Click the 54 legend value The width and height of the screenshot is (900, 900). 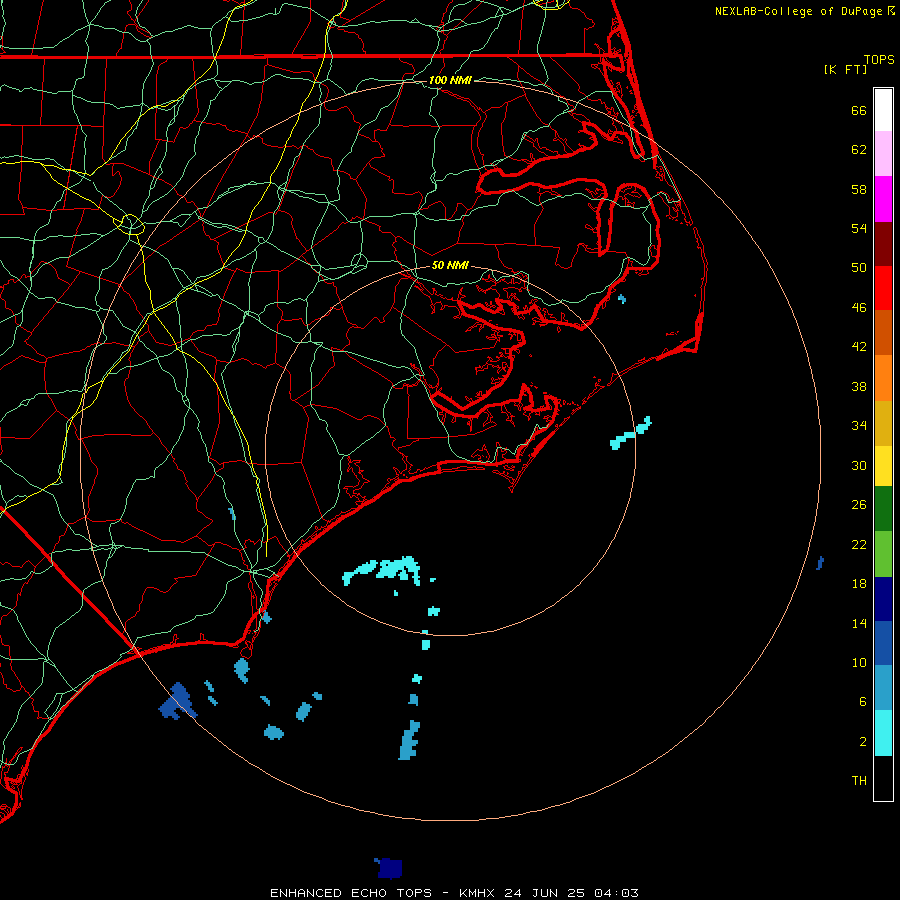859,228
